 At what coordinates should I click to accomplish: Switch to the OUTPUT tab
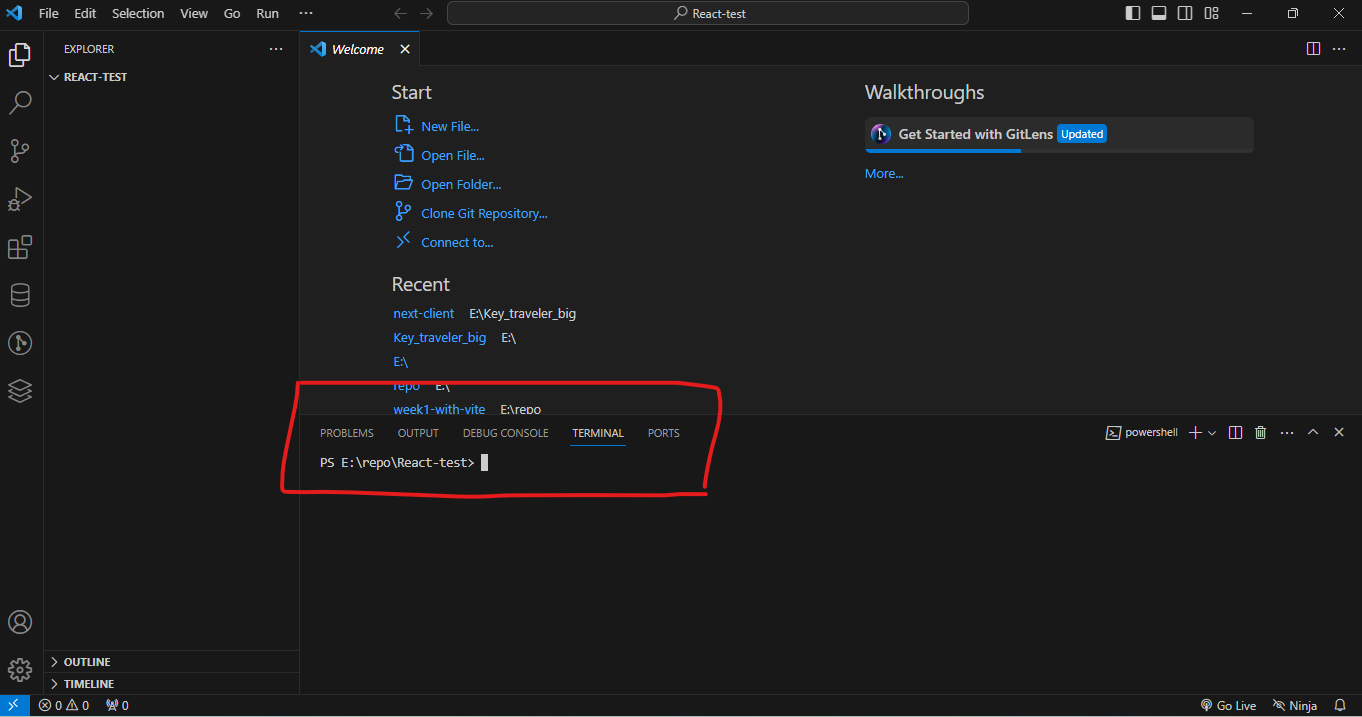[418, 433]
